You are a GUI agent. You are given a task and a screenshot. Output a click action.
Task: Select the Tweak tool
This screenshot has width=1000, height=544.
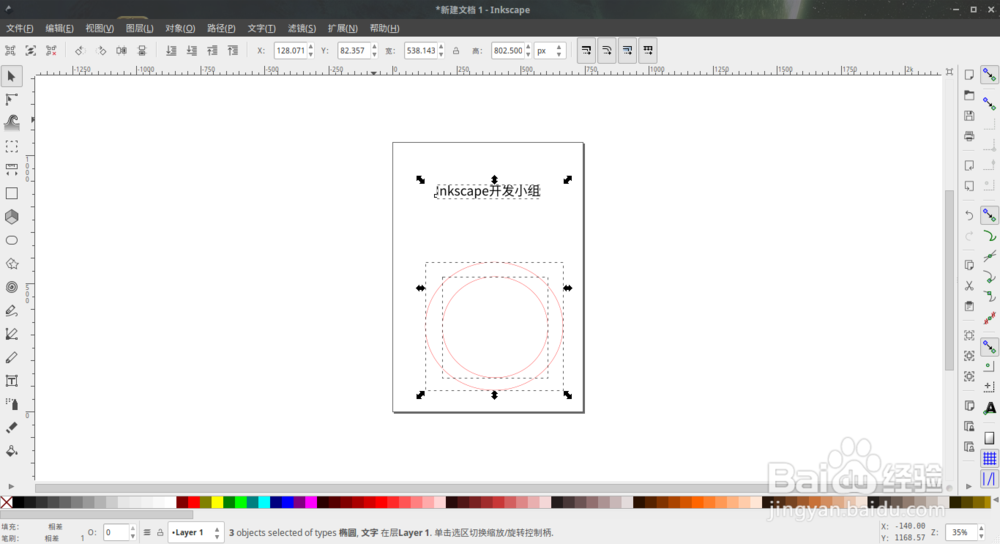click(x=11, y=122)
